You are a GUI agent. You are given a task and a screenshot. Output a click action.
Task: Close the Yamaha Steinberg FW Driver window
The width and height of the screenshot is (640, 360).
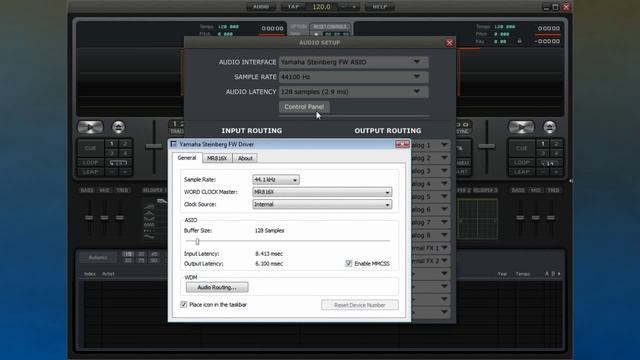[x=402, y=144]
